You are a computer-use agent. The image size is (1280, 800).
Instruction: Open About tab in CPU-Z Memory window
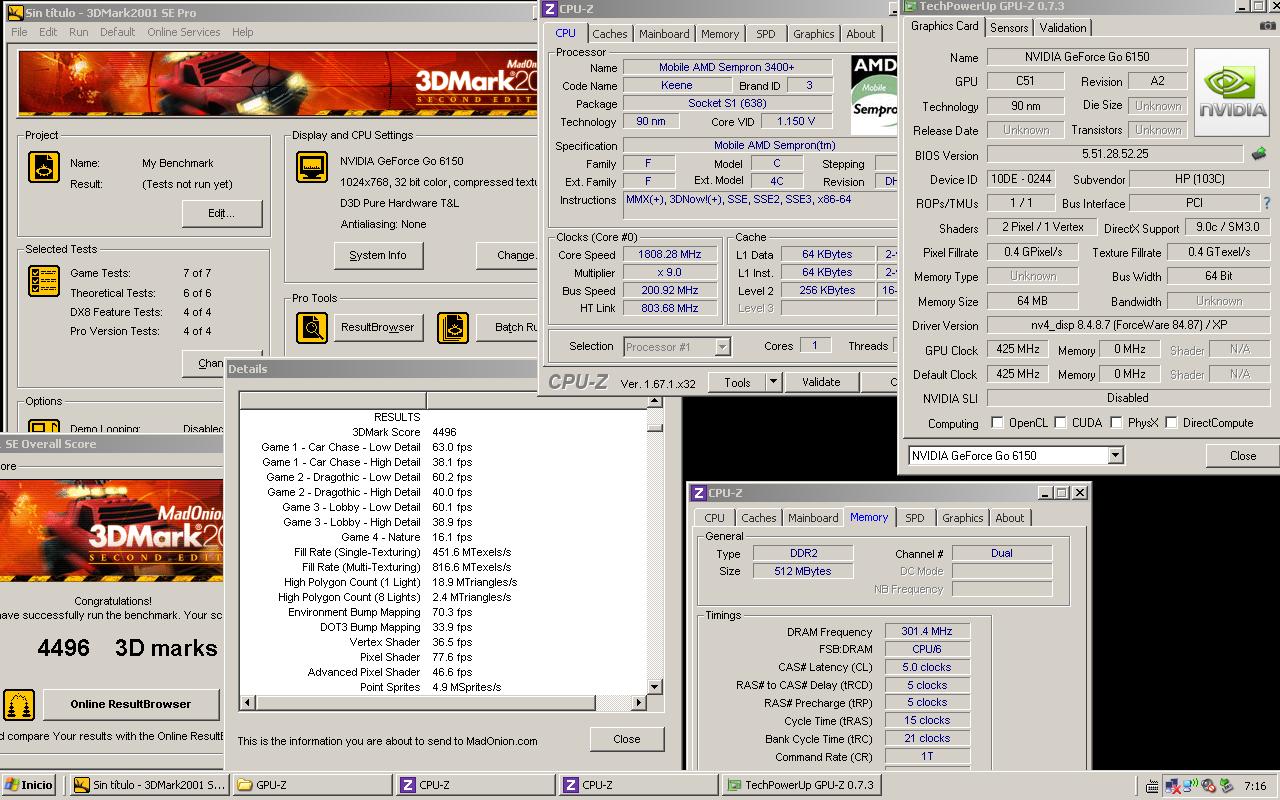click(x=1009, y=518)
